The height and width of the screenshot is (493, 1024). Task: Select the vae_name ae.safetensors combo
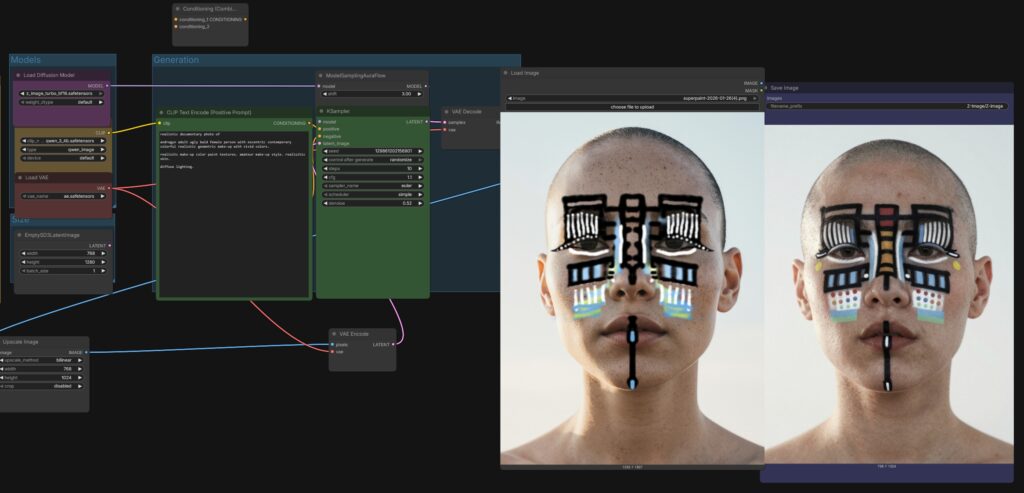(64, 197)
